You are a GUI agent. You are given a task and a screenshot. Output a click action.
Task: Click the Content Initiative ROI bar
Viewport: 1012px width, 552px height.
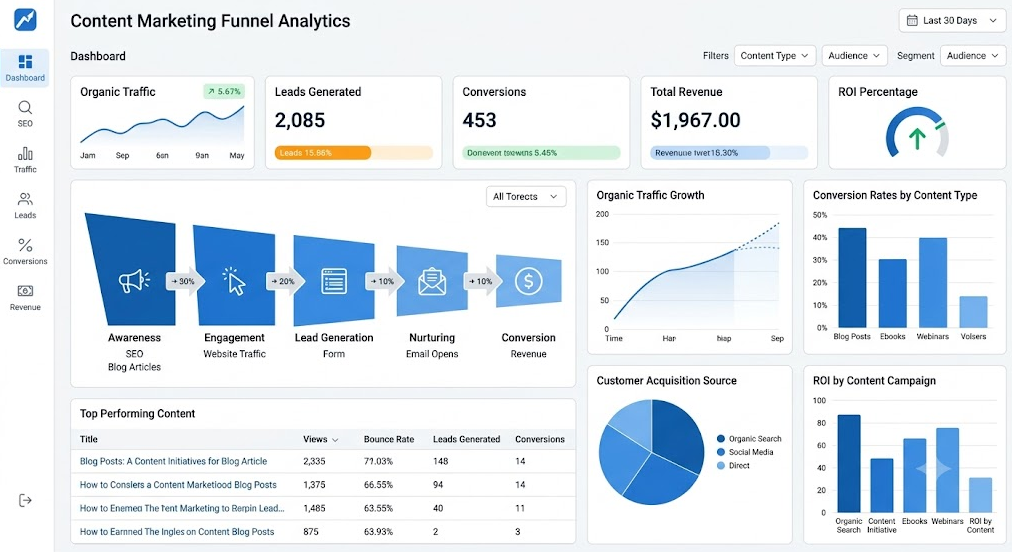coord(882,486)
